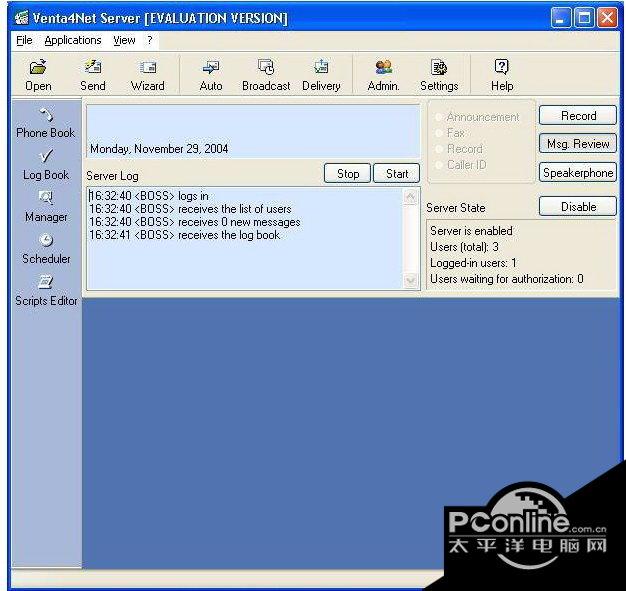
Task: Click the Speakerphone button
Action: 578,173
